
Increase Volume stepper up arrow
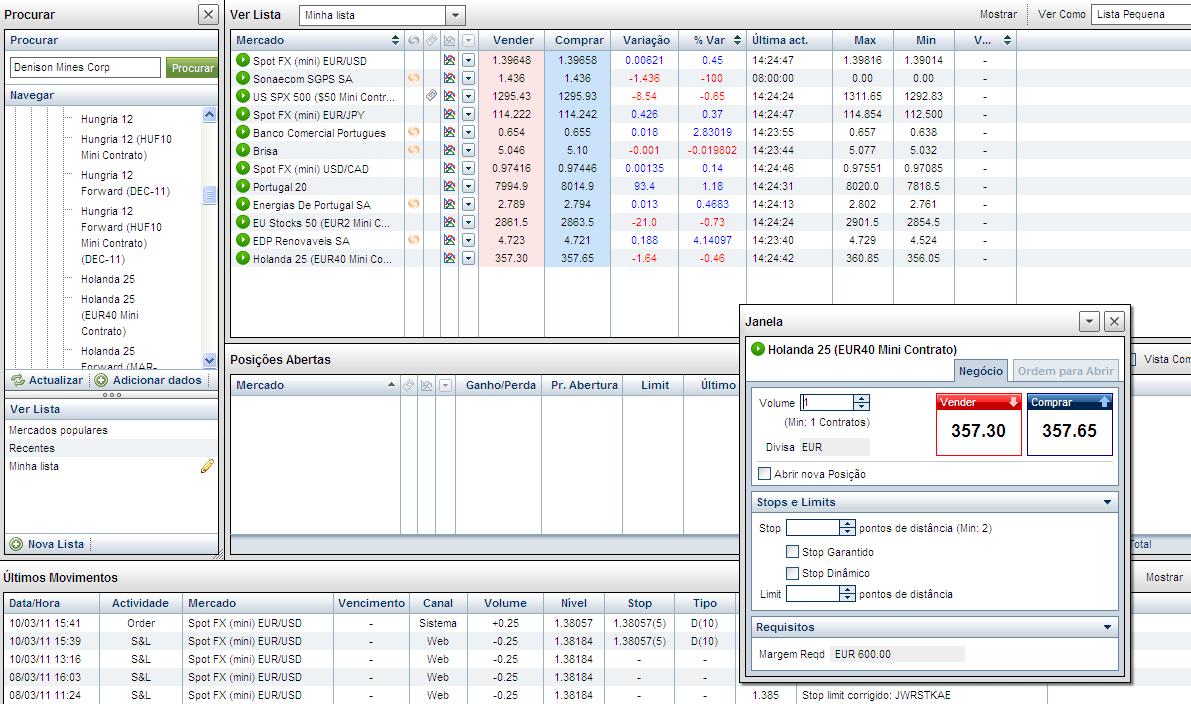pyautogui.click(x=861, y=399)
